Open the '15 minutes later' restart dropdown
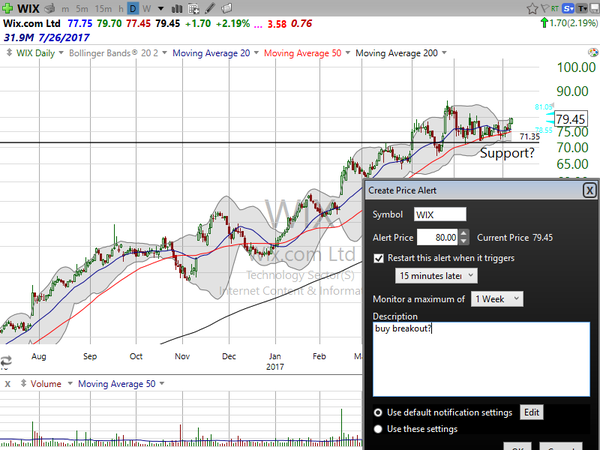The width and height of the screenshot is (600, 450). 436,276
